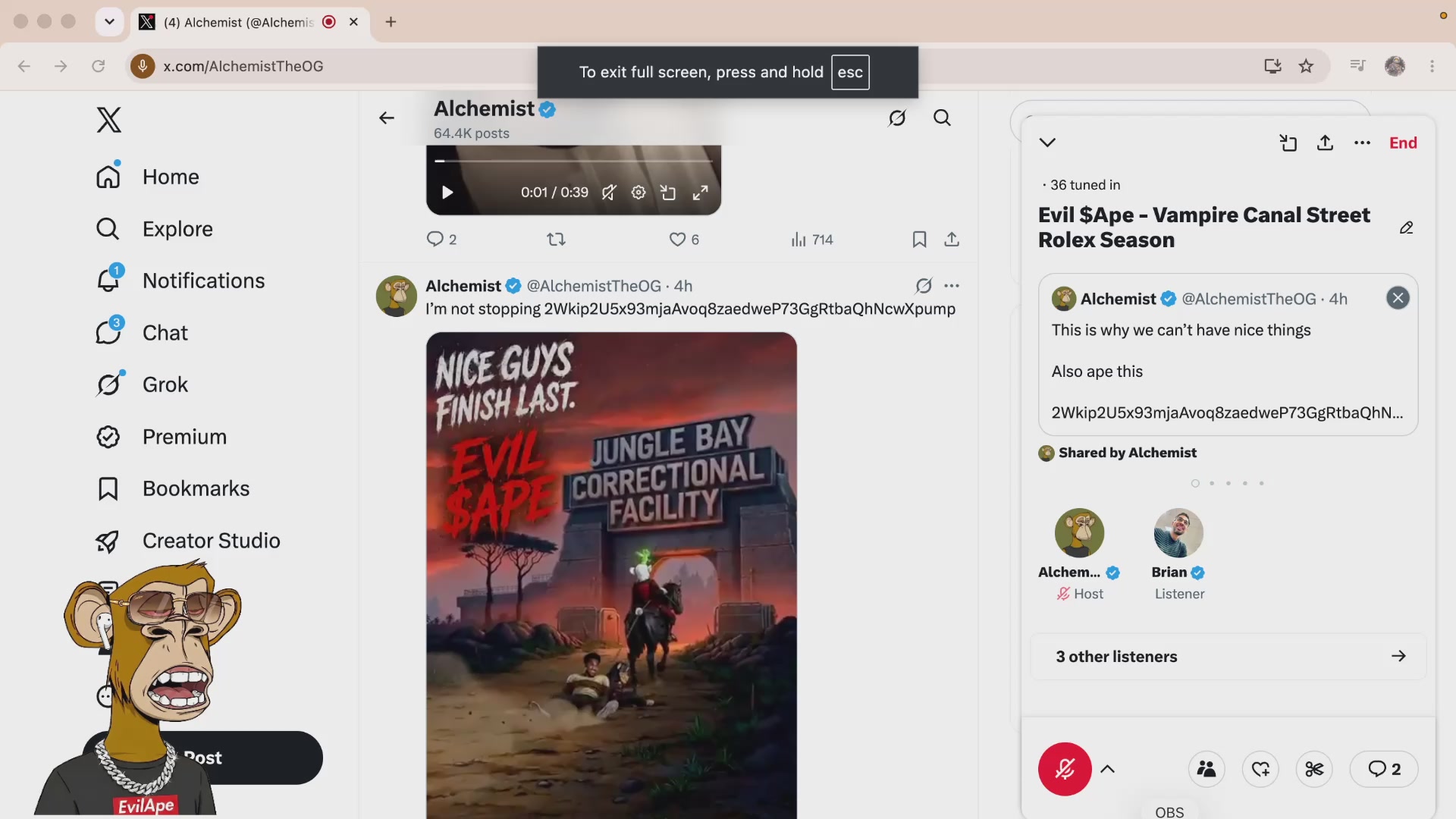Bookmark the video post
Image resolution: width=1456 pixels, height=819 pixels.
pos(919,240)
